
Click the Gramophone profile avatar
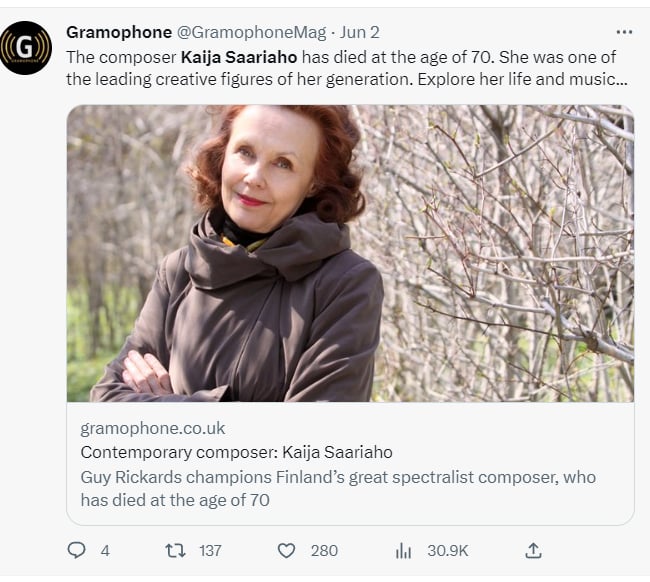(x=25, y=48)
